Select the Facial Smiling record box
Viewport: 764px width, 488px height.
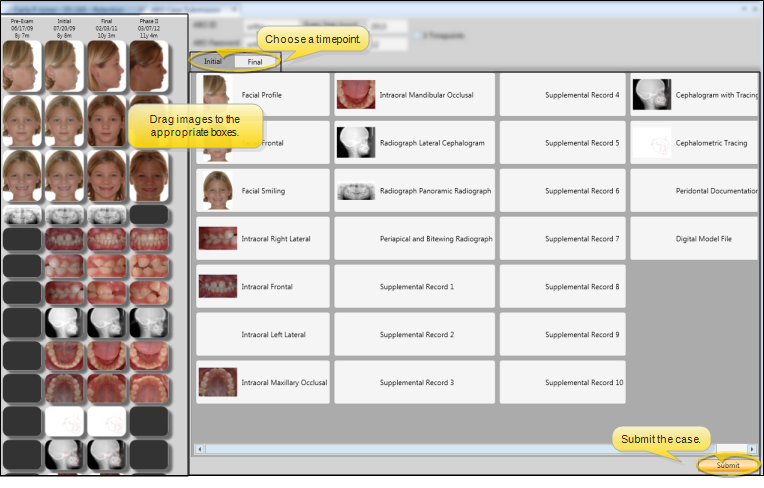[x=262, y=191]
